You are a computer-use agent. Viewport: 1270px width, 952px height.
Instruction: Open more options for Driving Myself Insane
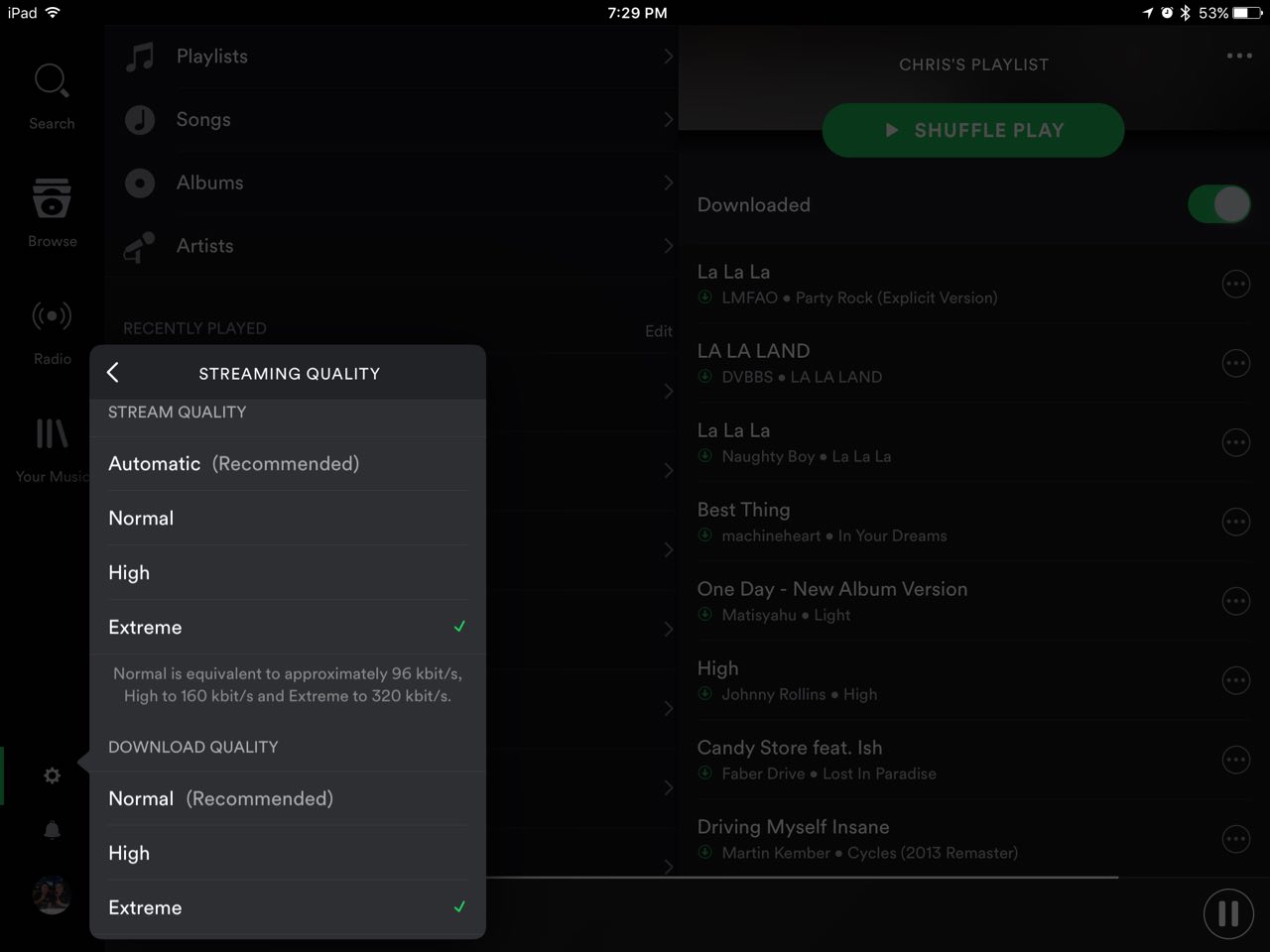(1235, 839)
